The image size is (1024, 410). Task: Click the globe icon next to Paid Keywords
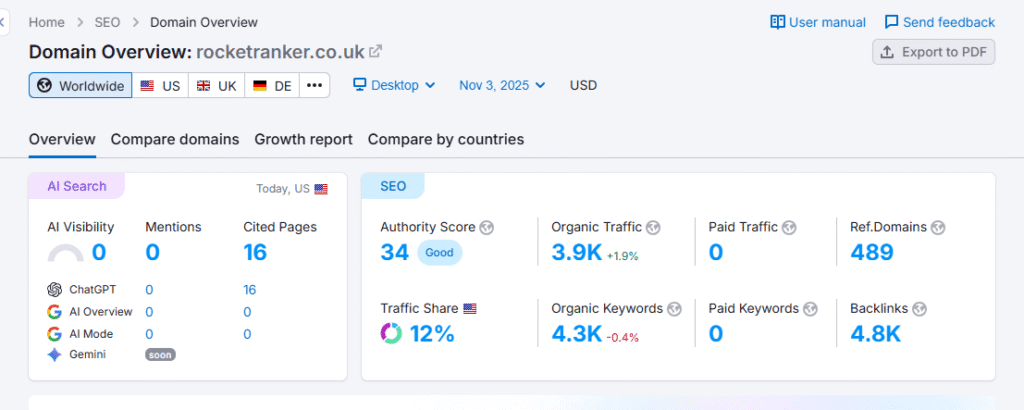coord(810,309)
